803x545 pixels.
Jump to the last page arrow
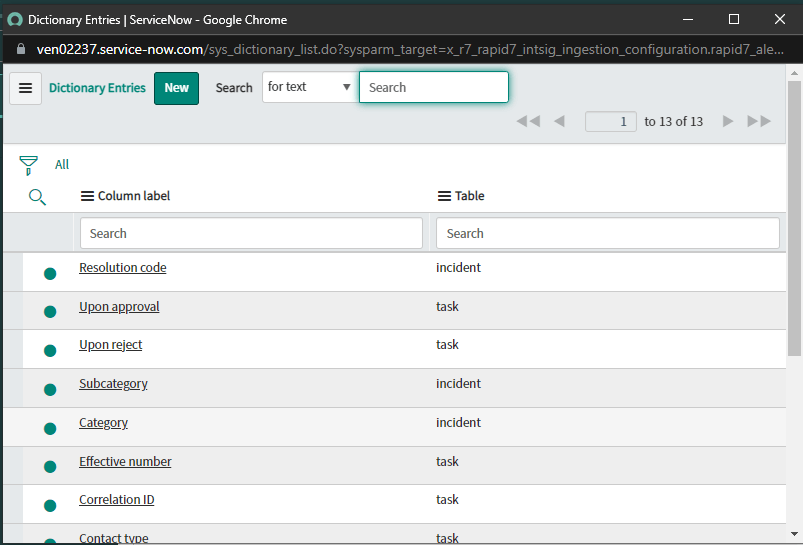point(759,121)
